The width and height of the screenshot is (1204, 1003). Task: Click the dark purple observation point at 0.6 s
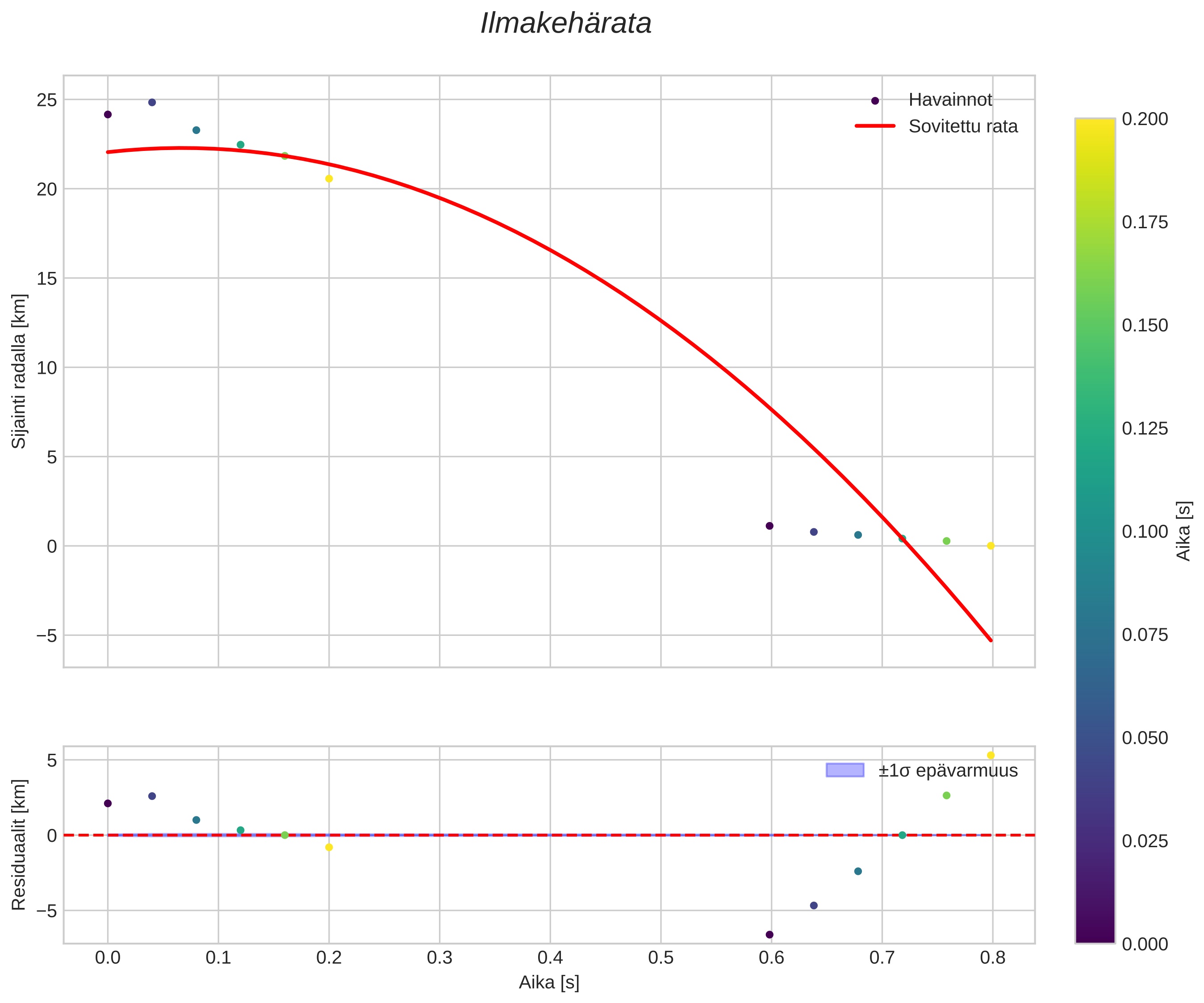[769, 526]
